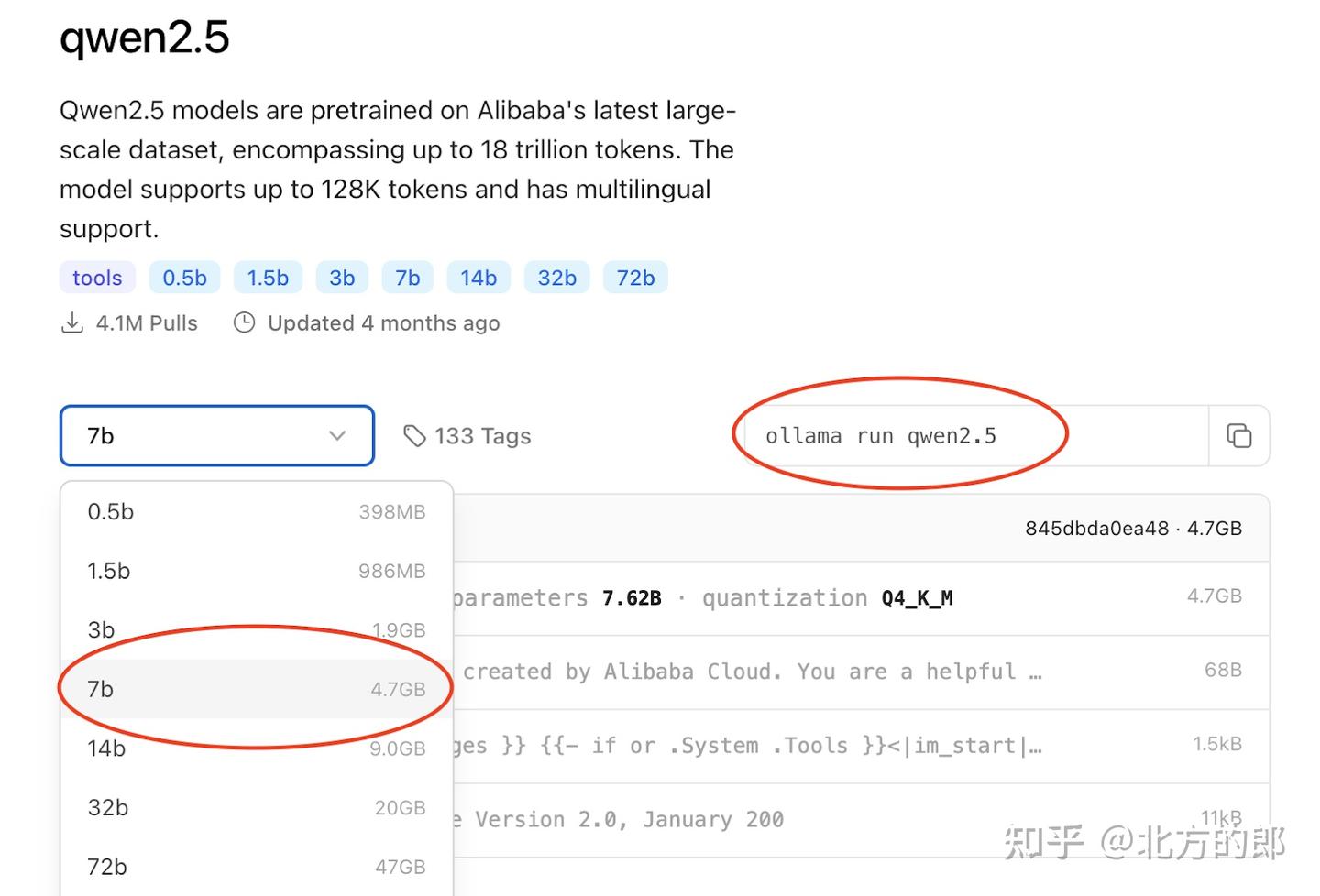Select the 3b tag pill
Screen dimensions: 1320x896
pyautogui.click(x=342, y=277)
